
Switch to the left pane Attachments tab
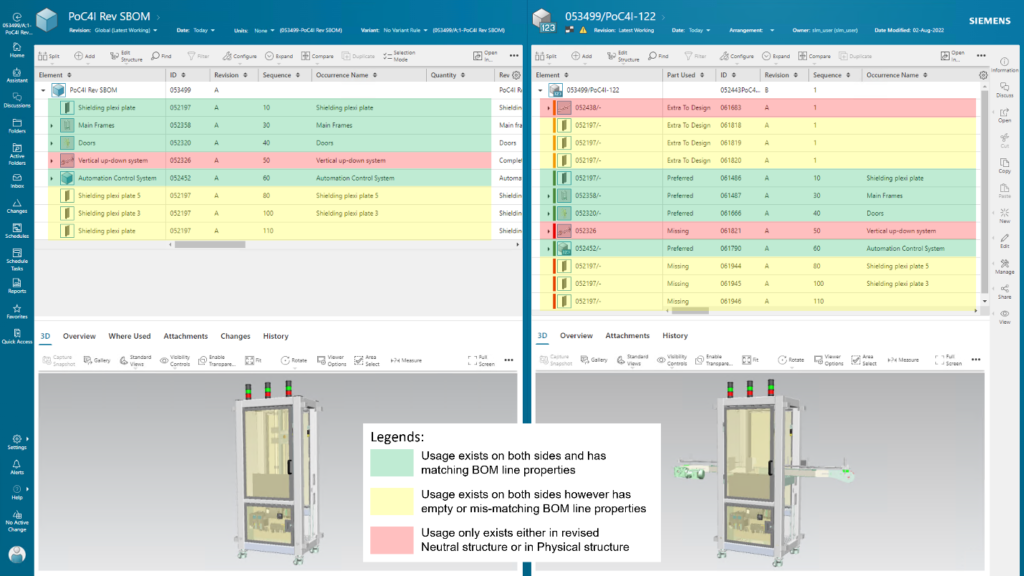[x=185, y=336]
